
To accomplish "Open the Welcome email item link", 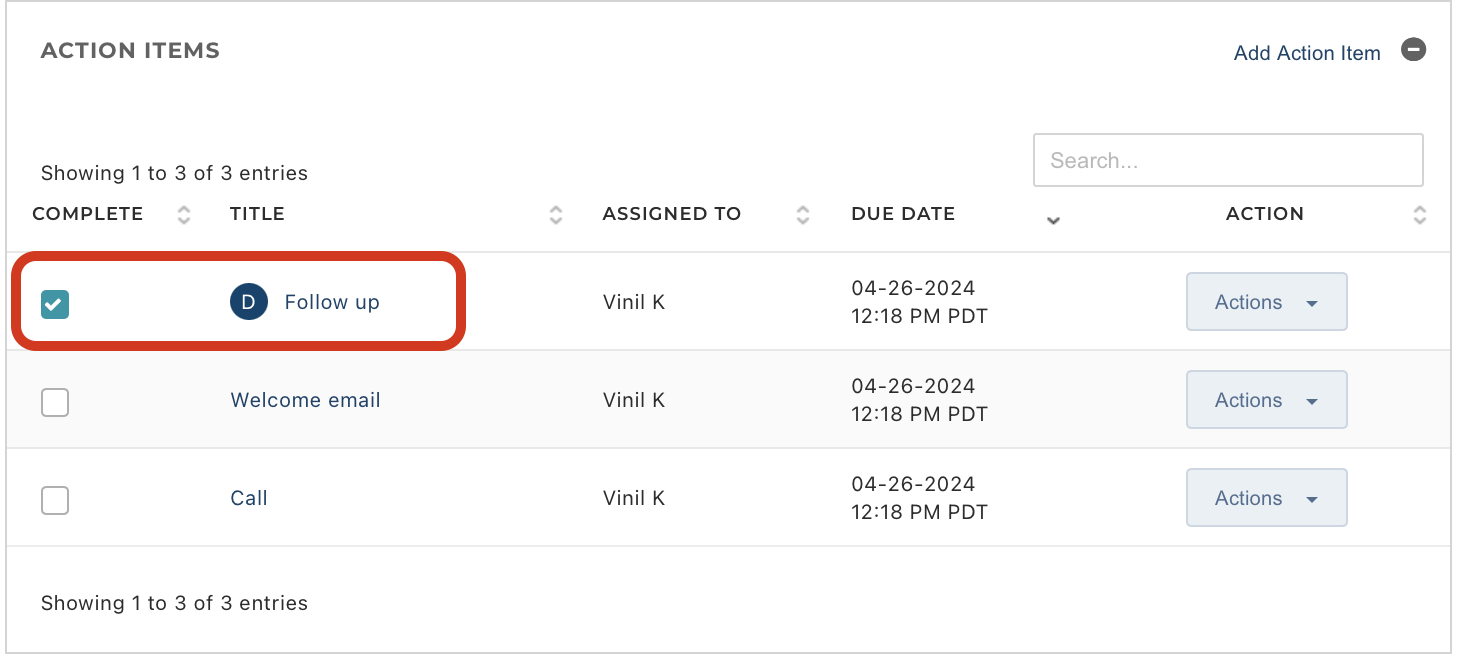I will click(306, 400).
